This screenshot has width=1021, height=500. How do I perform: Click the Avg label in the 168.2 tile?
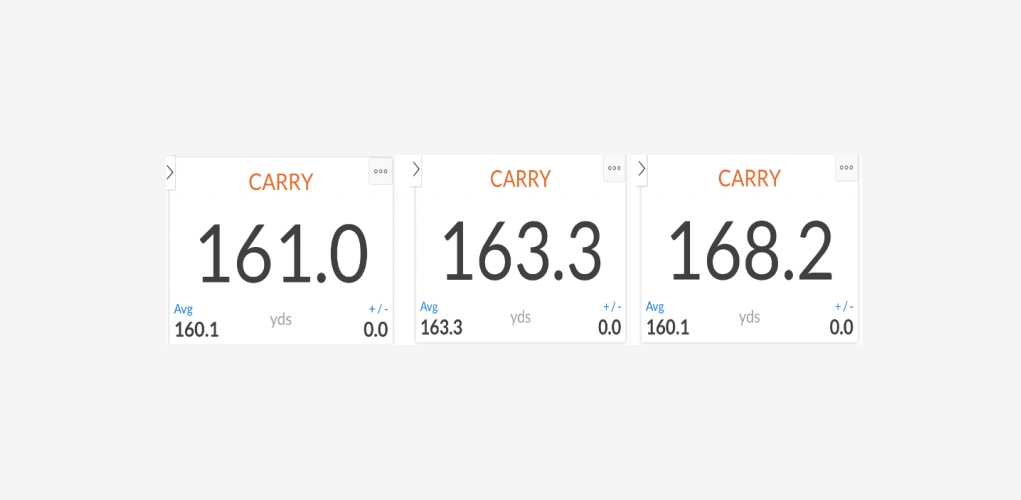point(655,307)
